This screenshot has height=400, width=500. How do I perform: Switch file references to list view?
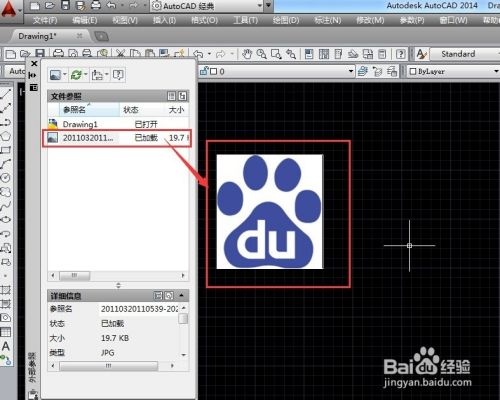(x=171, y=96)
